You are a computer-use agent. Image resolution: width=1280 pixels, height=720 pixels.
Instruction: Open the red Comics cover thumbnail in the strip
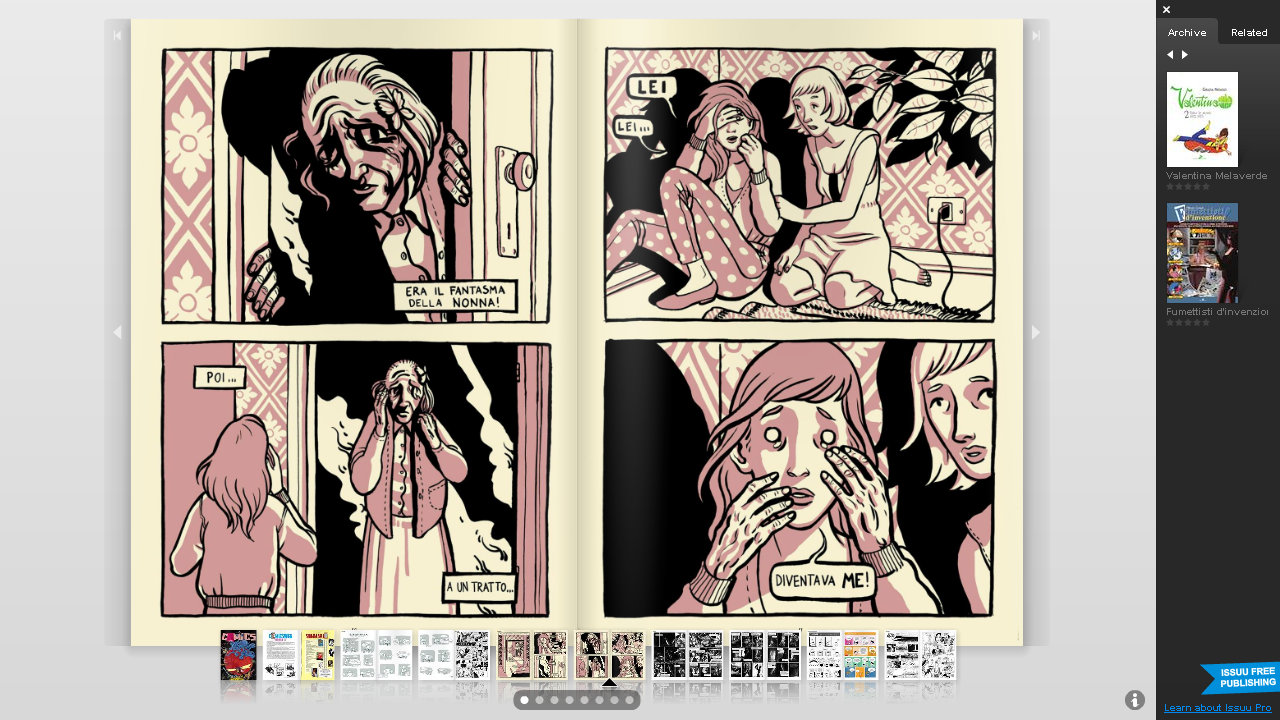[239, 655]
